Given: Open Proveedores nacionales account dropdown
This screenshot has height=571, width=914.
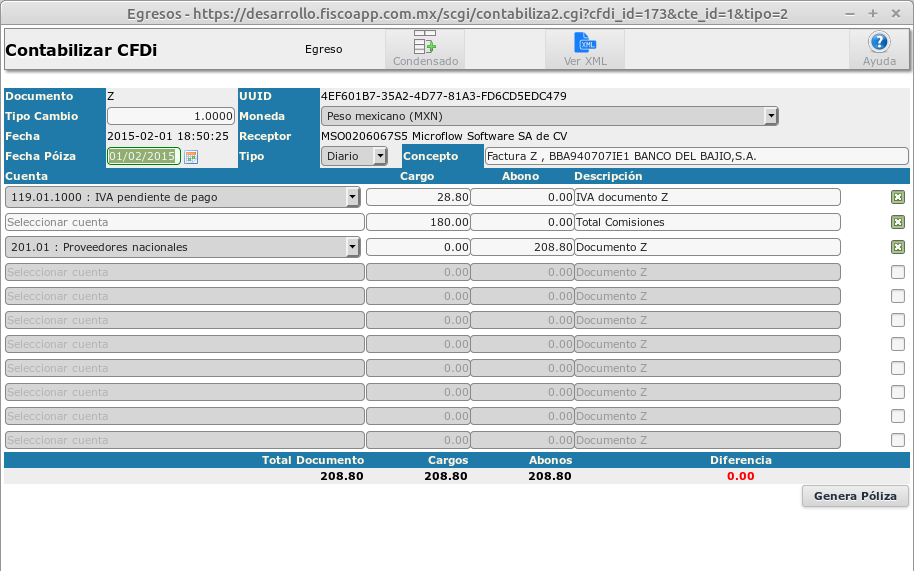Looking at the screenshot, I should tap(352, 247).
